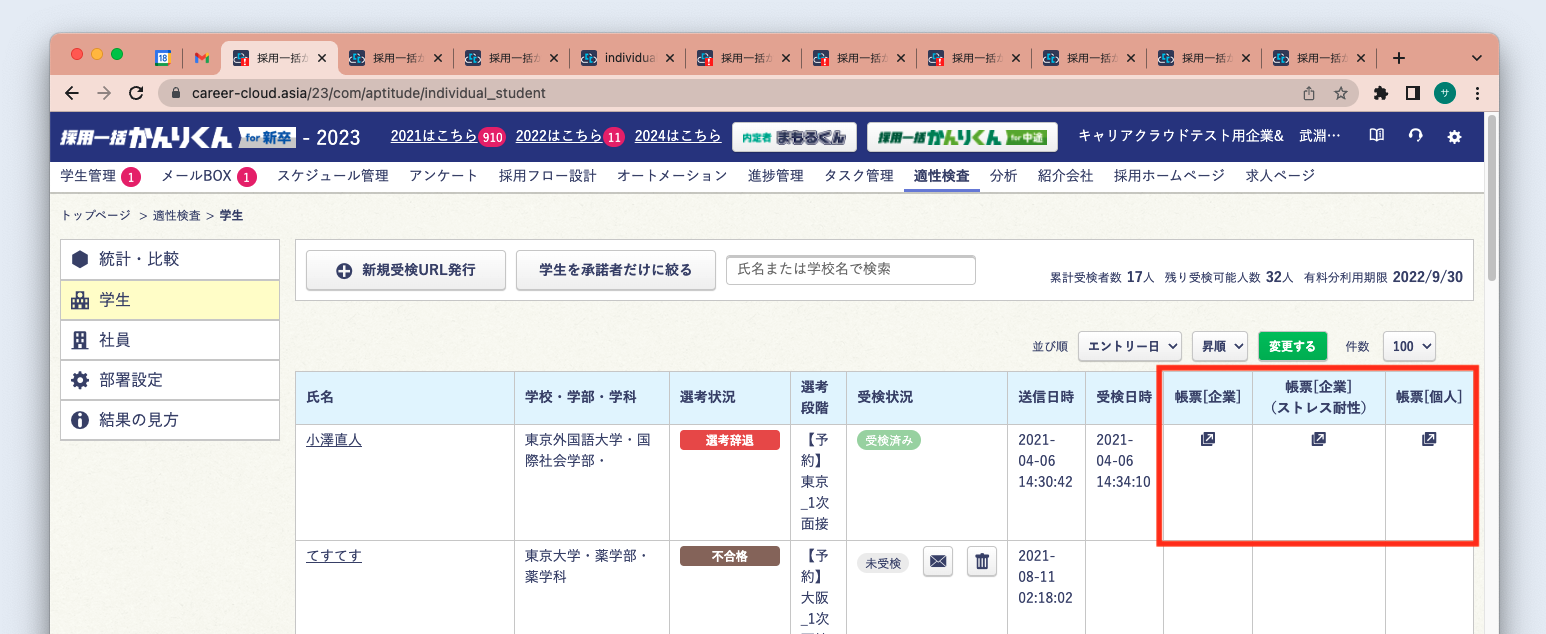
Task: Open the 分析 menu item
Action: point(1003,174)
